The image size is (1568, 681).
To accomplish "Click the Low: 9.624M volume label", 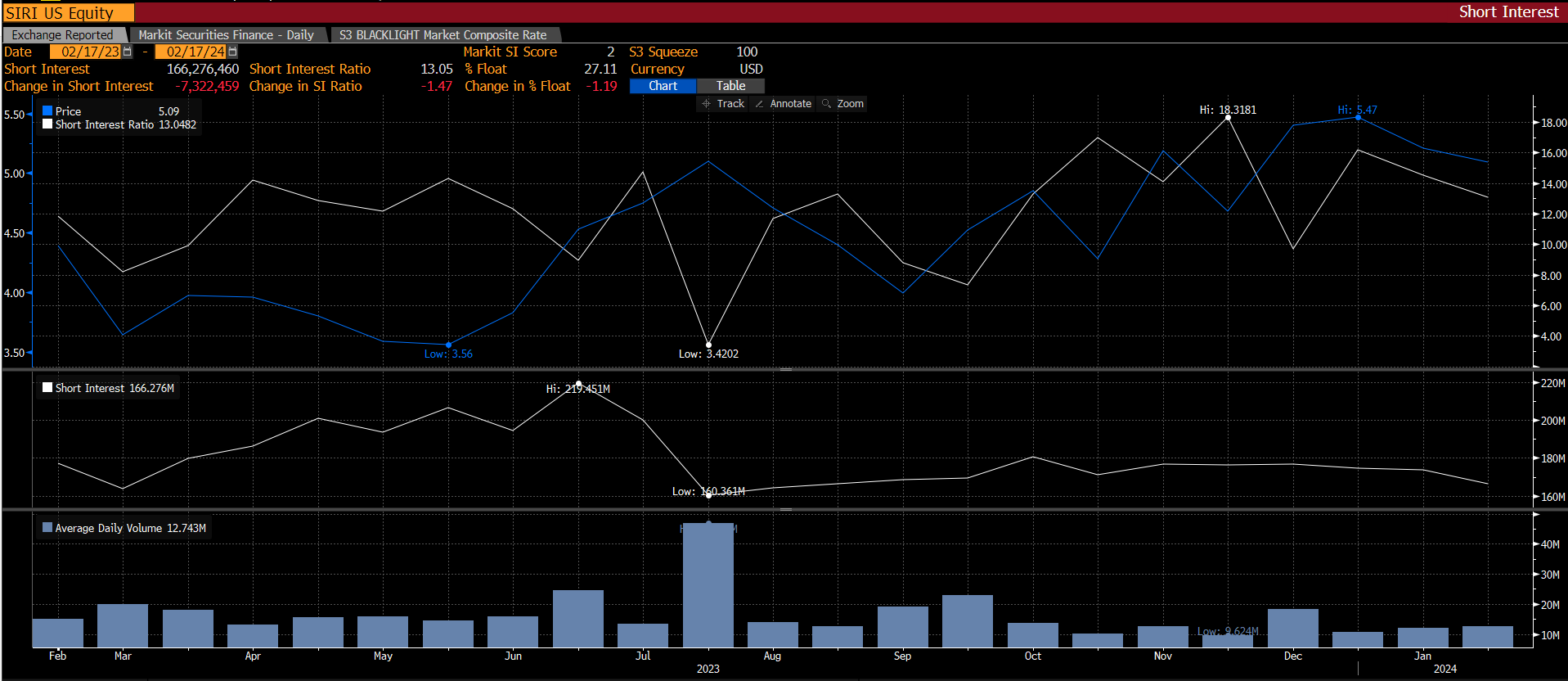I will coord(1228,631).
